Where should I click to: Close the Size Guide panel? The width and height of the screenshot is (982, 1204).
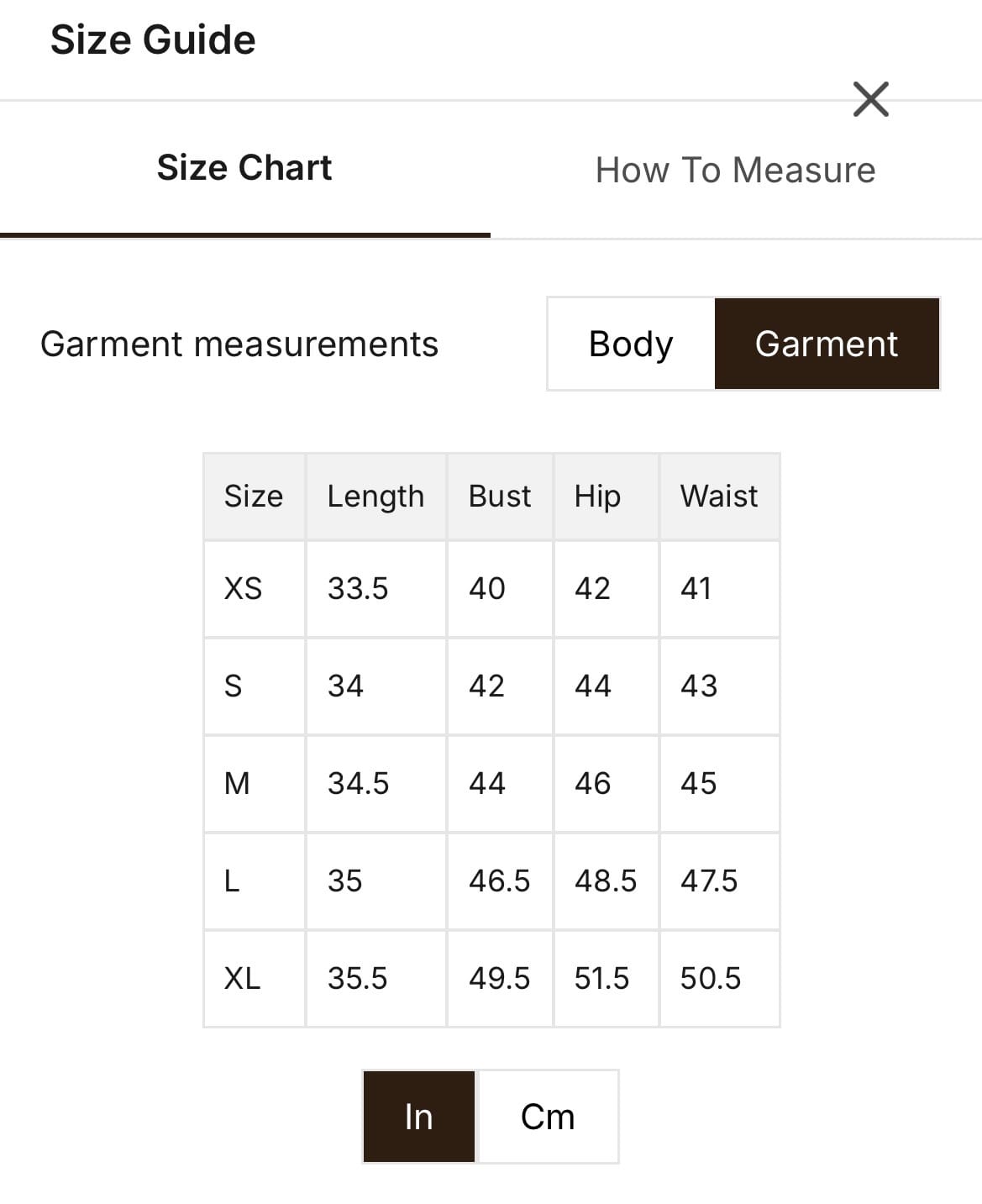870,99
